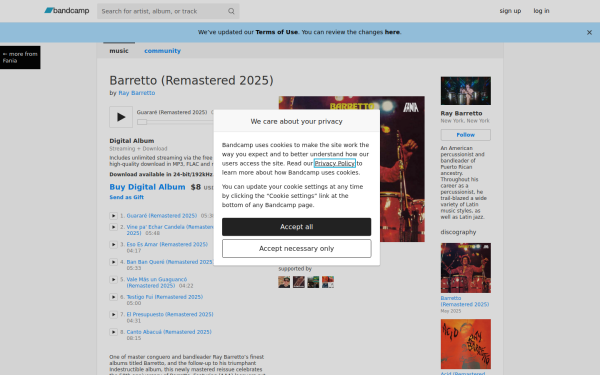Dismiss the Terms of Use banner
Image resolution: width=600 pixels, height=375 pixels.
coord(589,33)
